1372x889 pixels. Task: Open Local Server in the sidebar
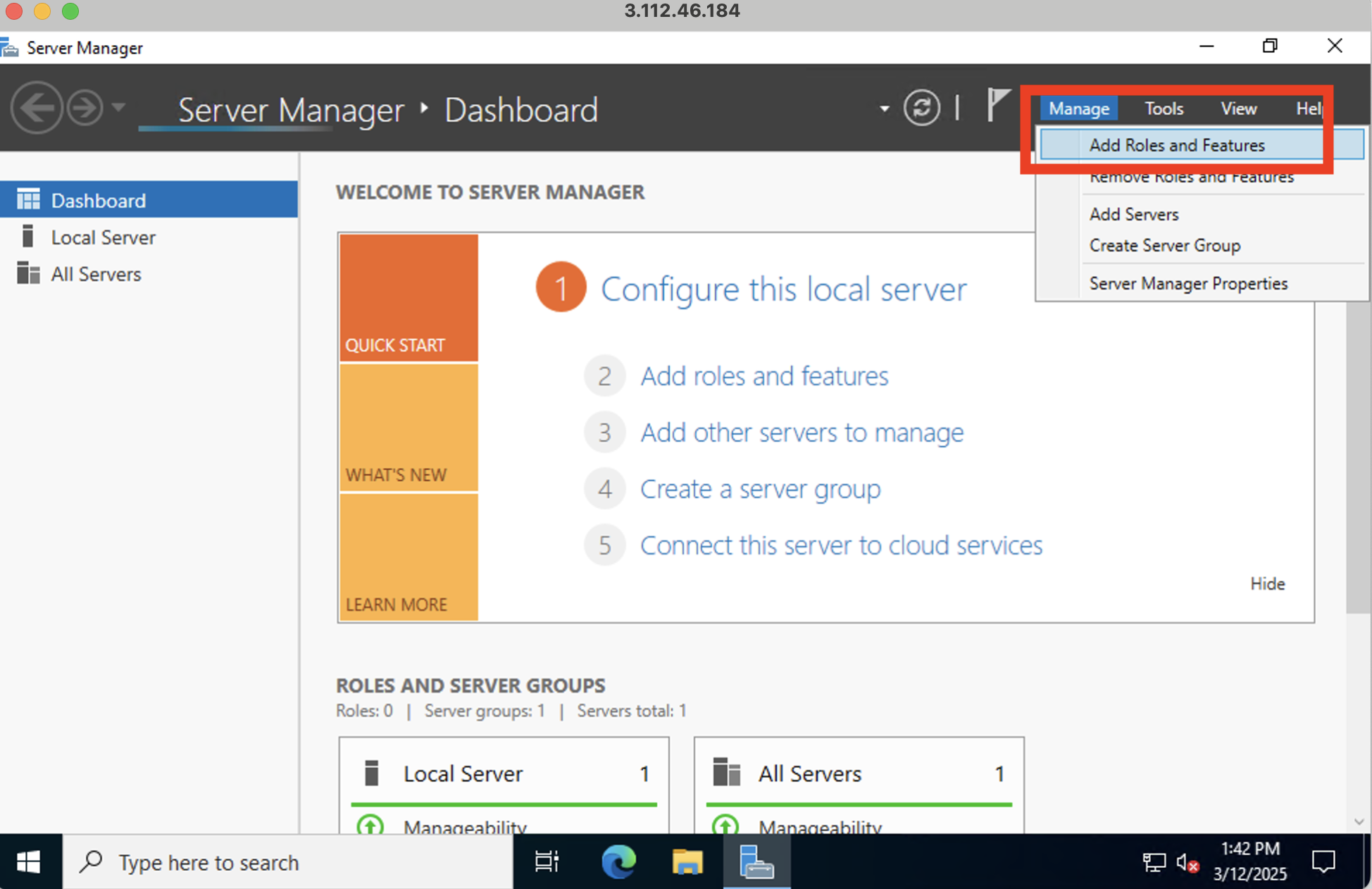click(x=103, y=237)
